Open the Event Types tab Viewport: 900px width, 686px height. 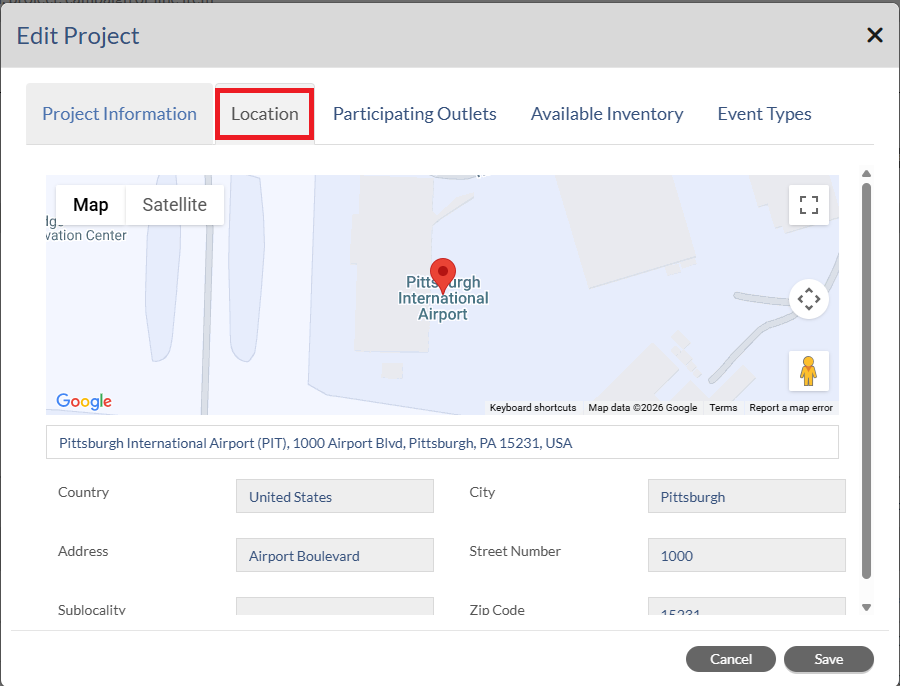point(764,114)
